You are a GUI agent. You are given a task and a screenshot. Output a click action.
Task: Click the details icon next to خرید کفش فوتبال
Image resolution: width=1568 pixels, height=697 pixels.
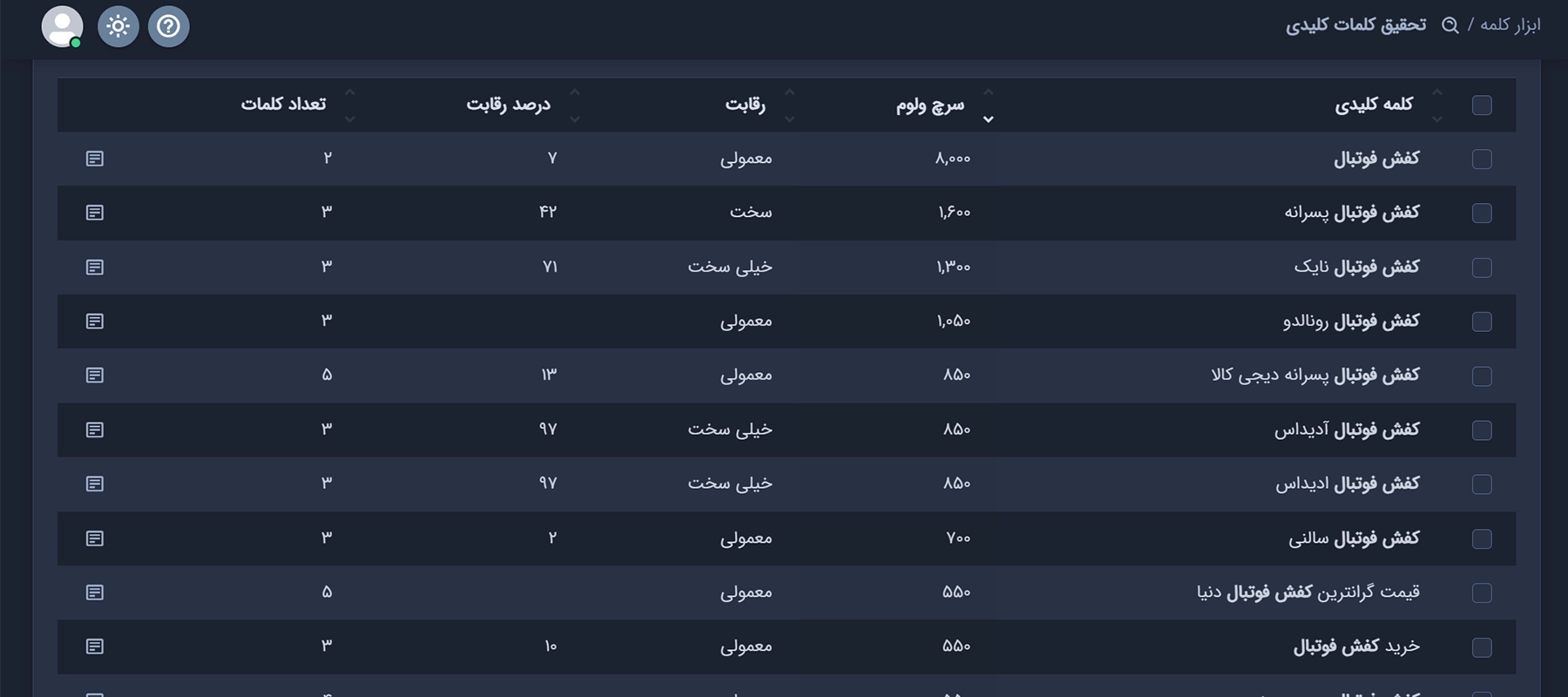(x=96, y=646)
